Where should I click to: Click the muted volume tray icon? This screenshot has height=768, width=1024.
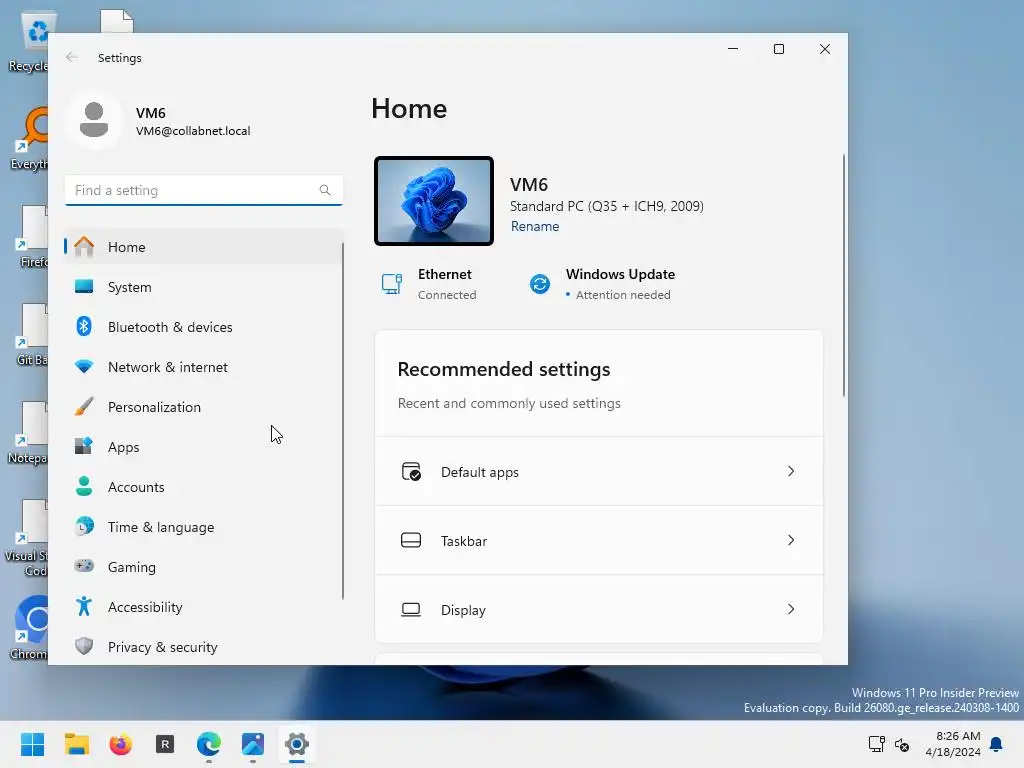pos(902,744)
